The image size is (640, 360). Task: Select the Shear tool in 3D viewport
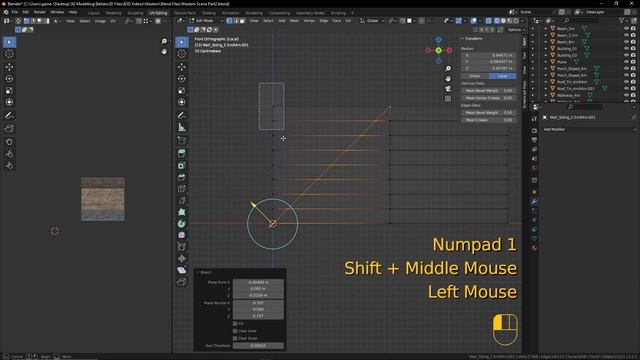click(x=182, y=270)
